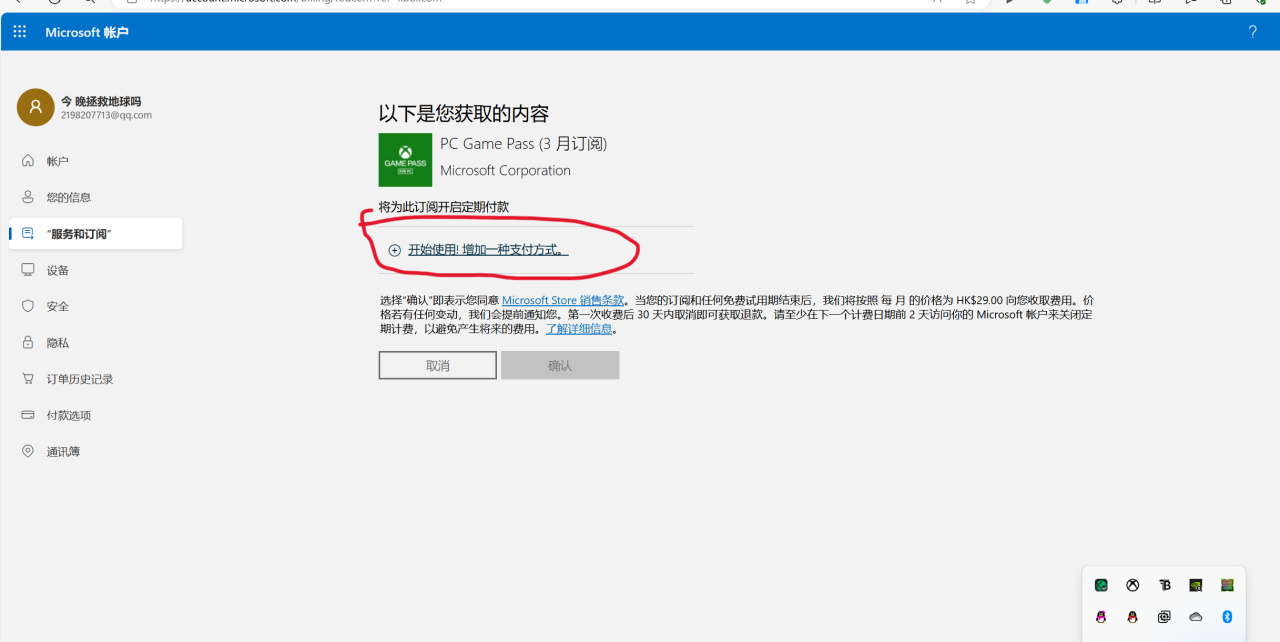
Task: Open the camera capture tray icon
Action: coord(1164,617)
